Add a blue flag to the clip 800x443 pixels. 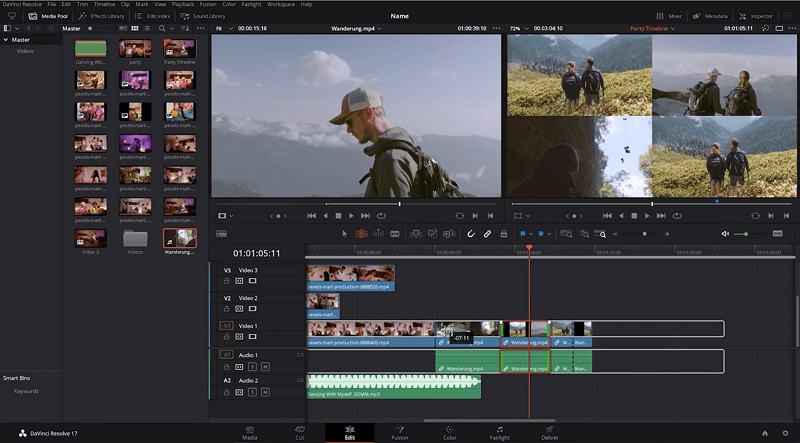tap(522, 234)
